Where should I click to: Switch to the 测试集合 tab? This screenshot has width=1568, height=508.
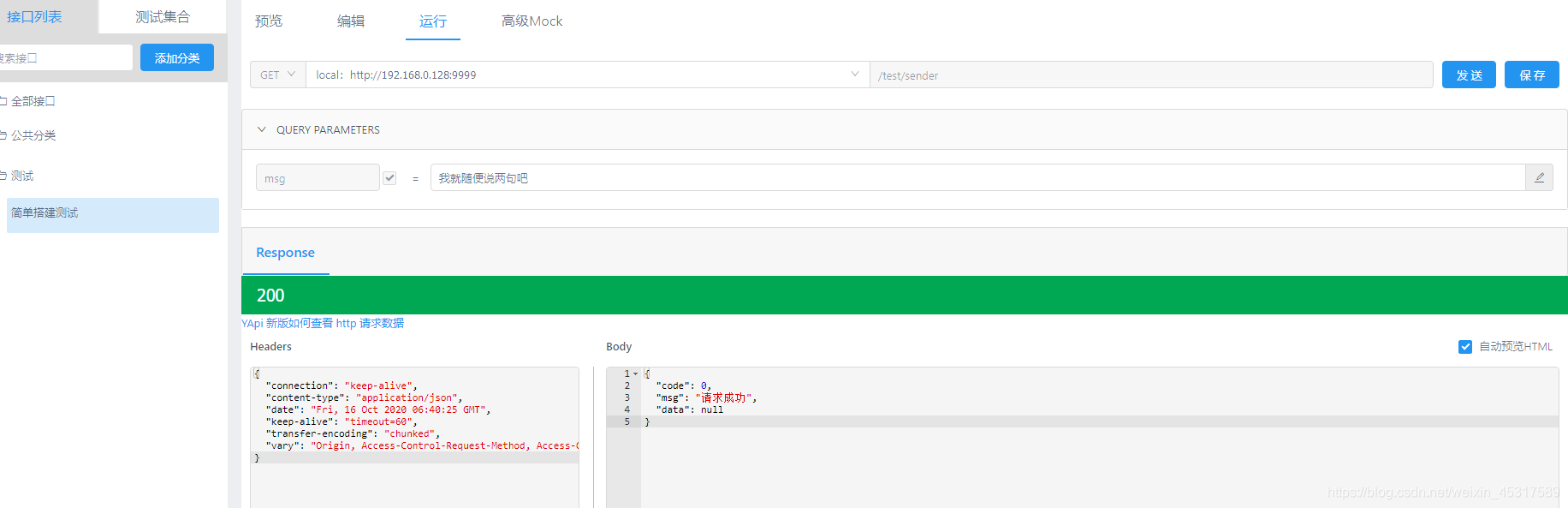coord(163,17)
